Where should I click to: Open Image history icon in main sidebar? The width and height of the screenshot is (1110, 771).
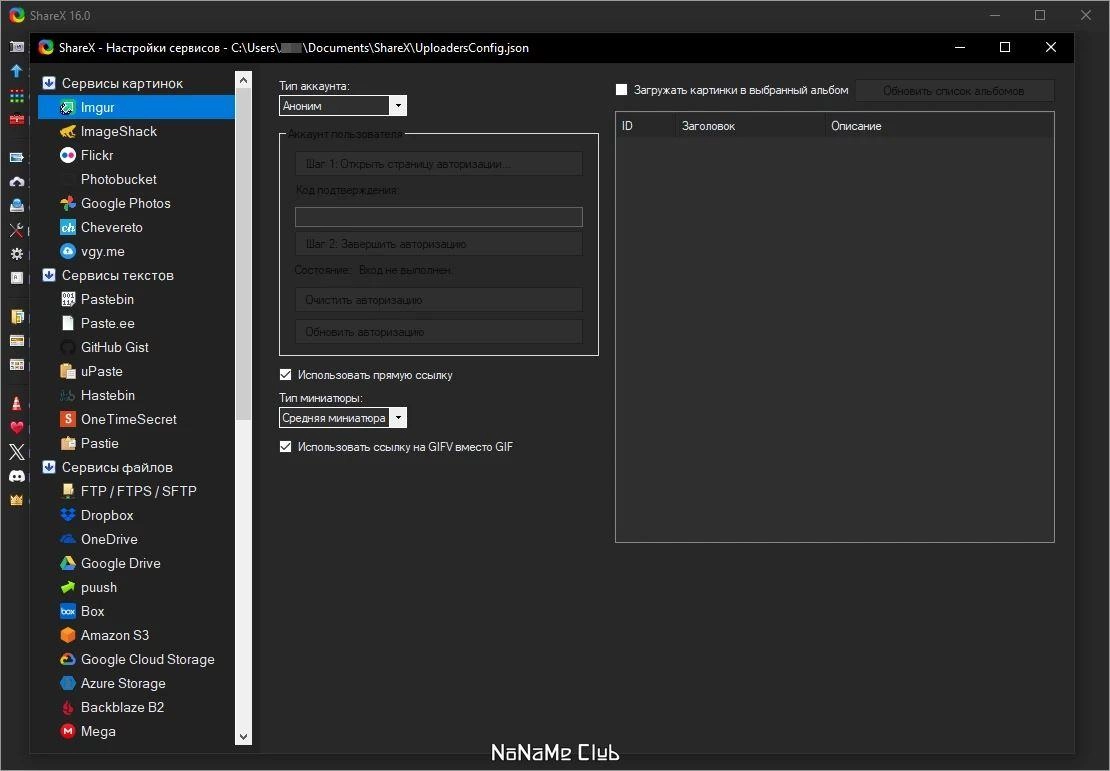pos(16,365)
